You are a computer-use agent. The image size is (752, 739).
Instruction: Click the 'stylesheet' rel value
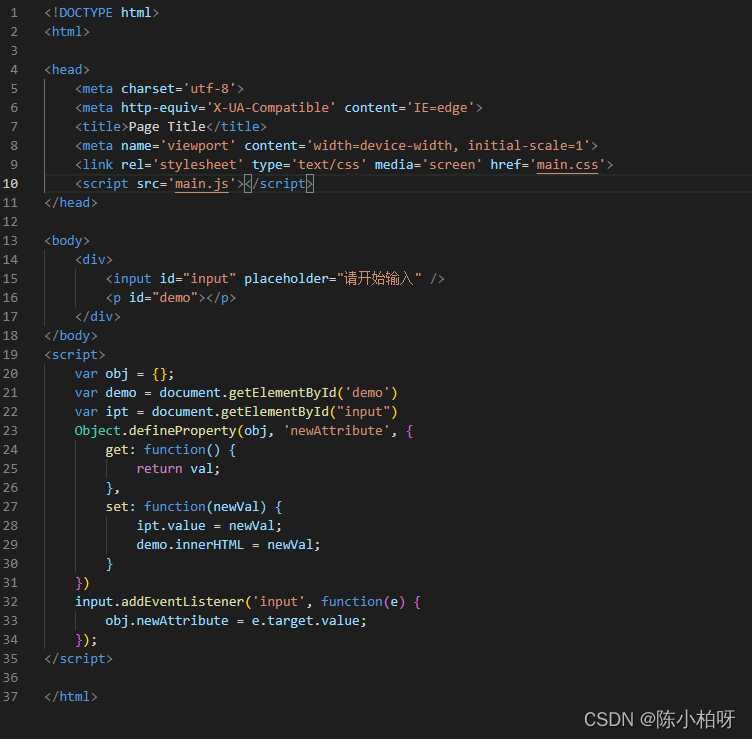coord(198,165)
